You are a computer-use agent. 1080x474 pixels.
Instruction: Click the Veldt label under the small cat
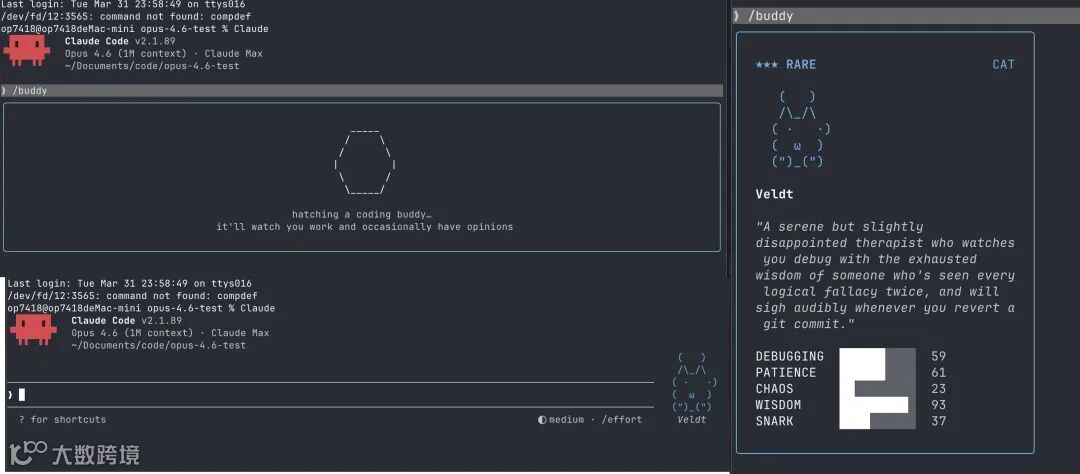[x=692, y=420]
